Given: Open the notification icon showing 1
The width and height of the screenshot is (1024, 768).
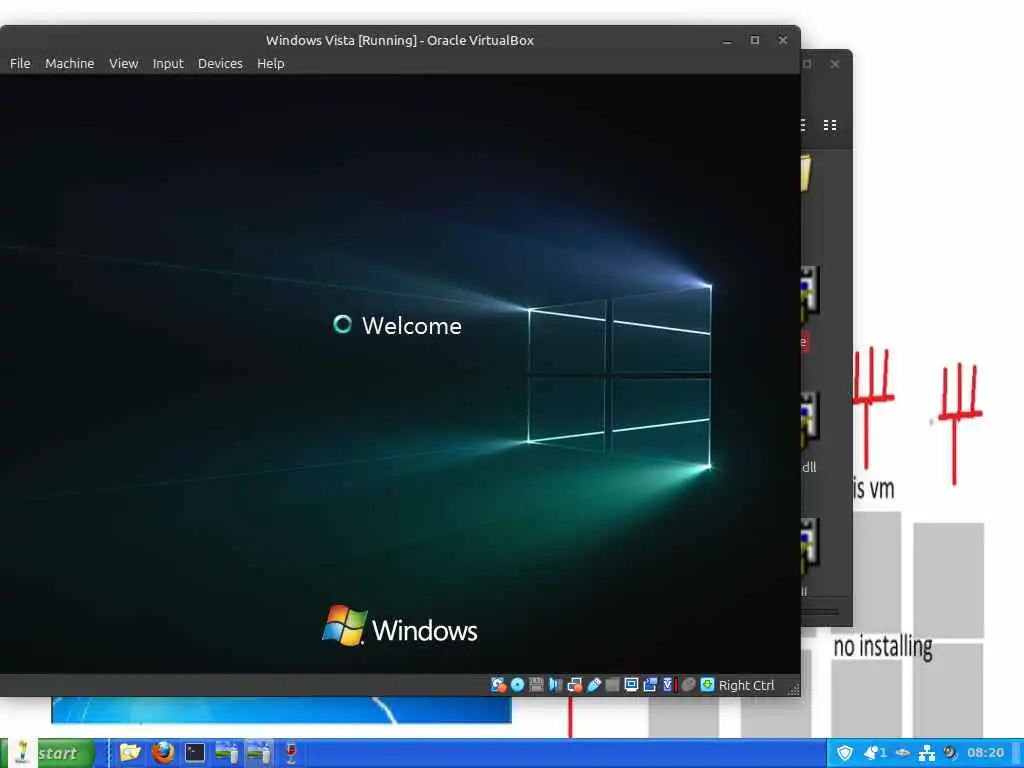Looking at the screenshot, I should pyautogui.click(x=875, y=753).
